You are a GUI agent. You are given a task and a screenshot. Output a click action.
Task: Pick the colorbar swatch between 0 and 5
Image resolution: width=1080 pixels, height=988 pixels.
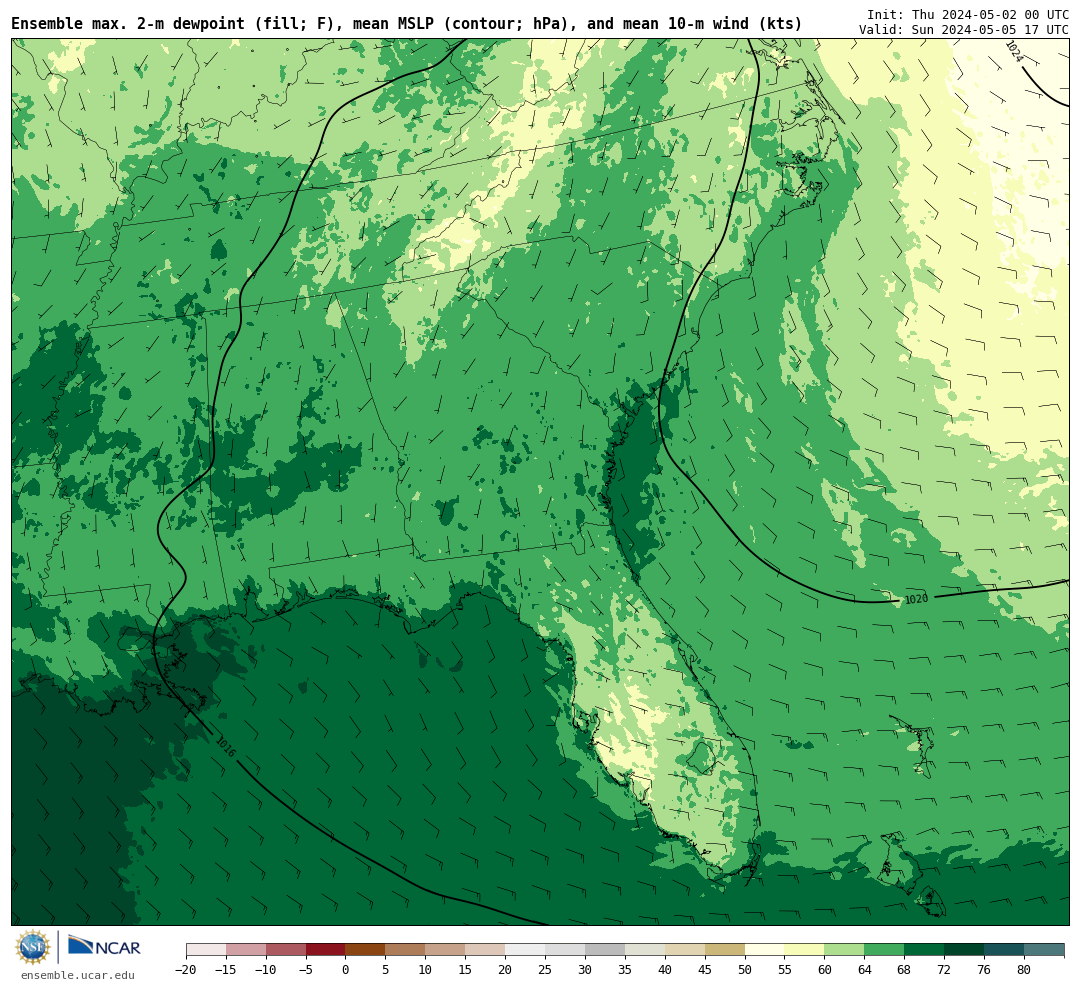(x=365, y=950)
